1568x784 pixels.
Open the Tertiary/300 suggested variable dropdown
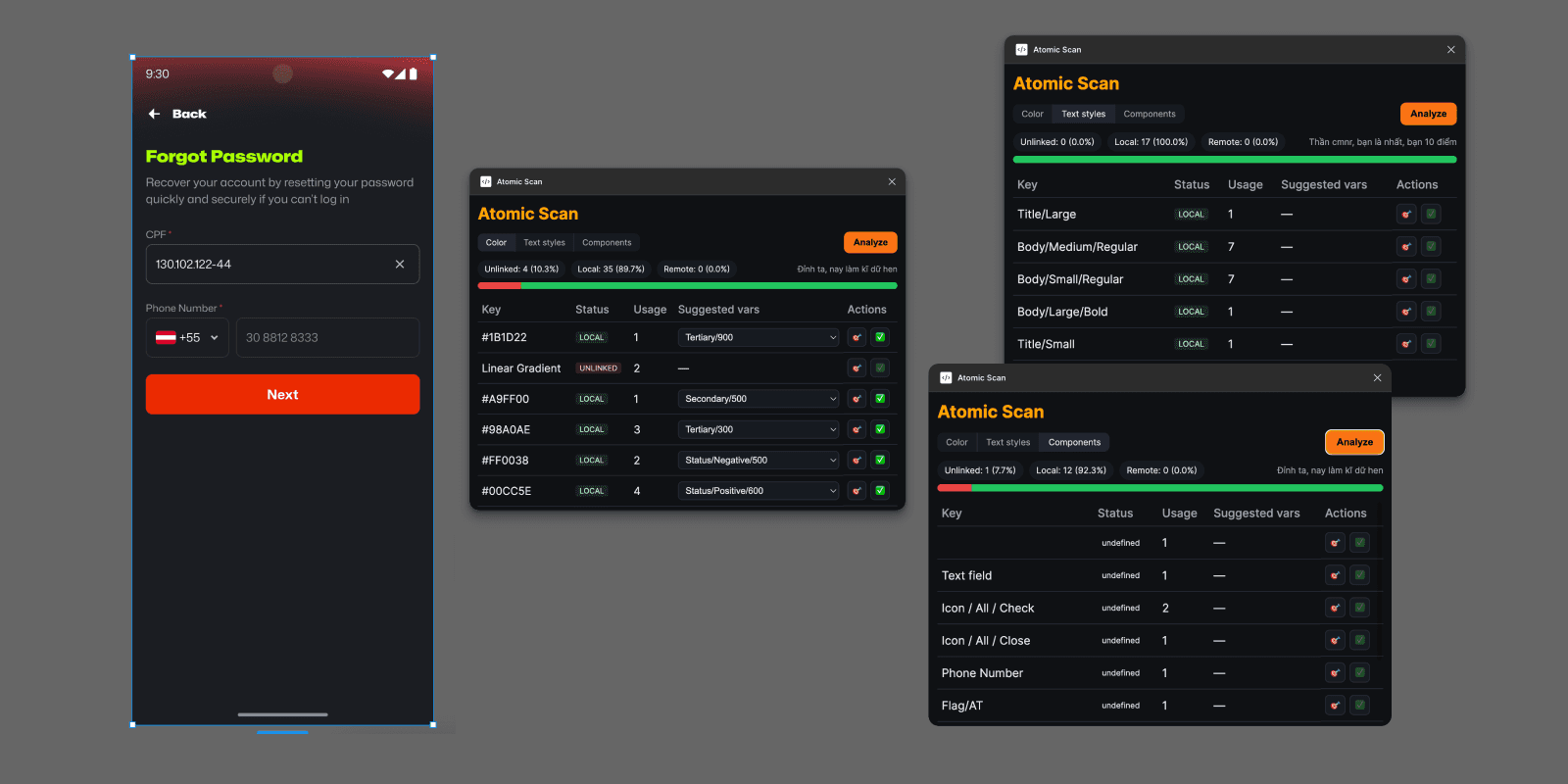(x=759, y=429)
